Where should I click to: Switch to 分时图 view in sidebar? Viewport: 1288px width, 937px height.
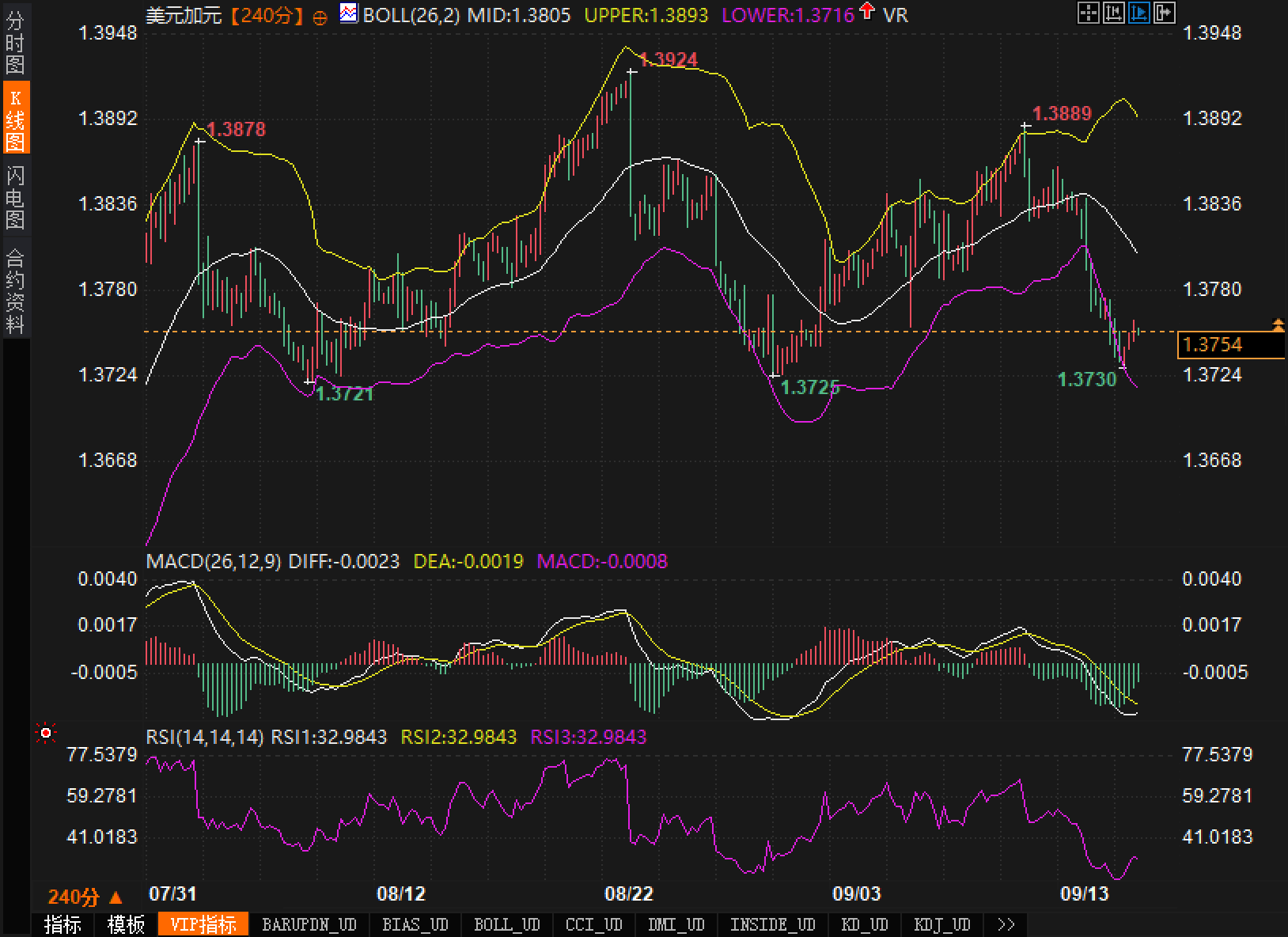[x=15, y=42]
